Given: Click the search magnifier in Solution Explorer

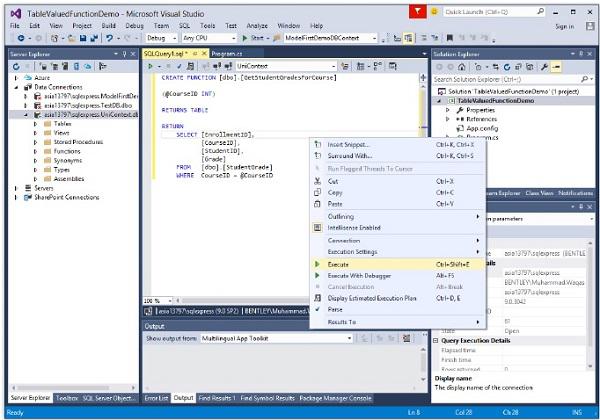Looking at the screenshot, I should click(x=584, y=79).
